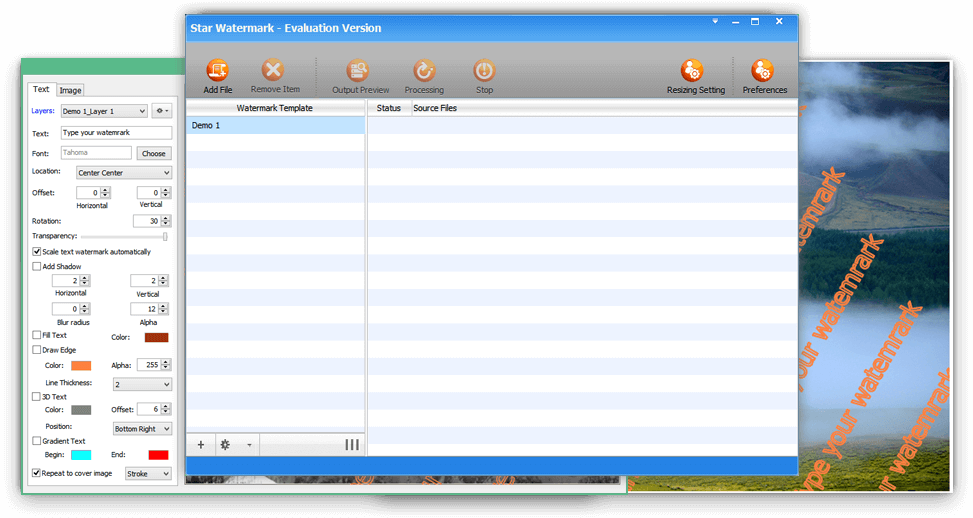Click the Tahoma font field
Viewport: 973px width, 518px height.
click(x=96, y=153)
